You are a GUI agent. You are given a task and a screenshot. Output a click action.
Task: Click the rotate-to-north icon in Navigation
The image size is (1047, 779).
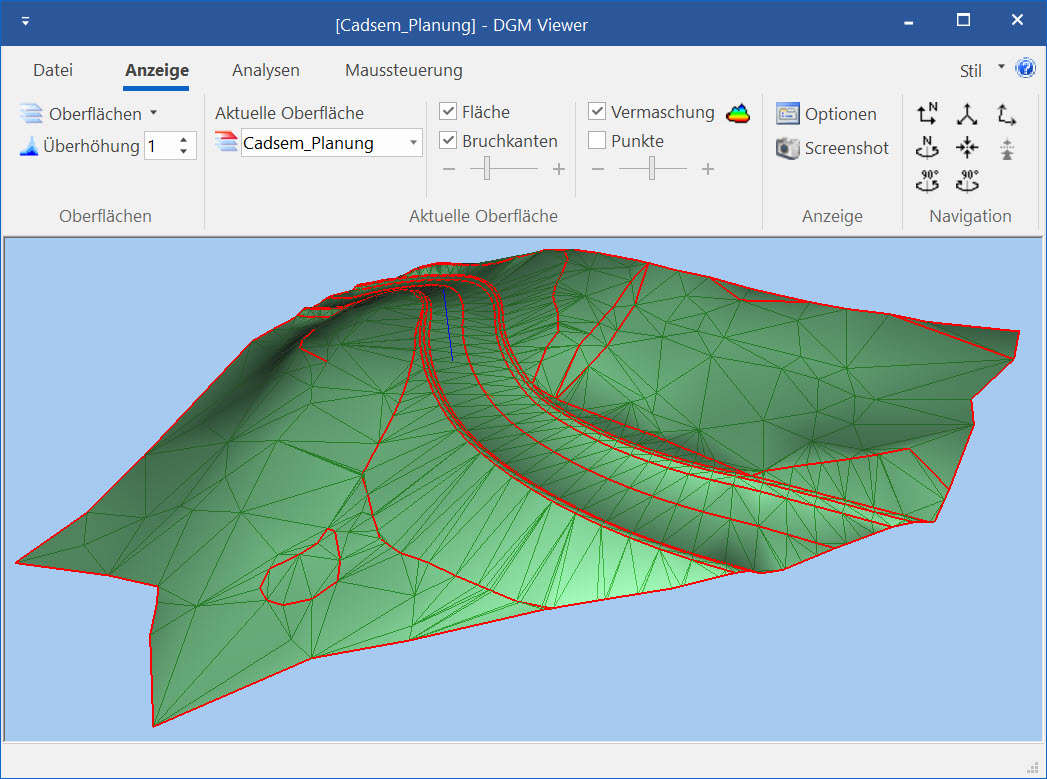tap(928, 148)
